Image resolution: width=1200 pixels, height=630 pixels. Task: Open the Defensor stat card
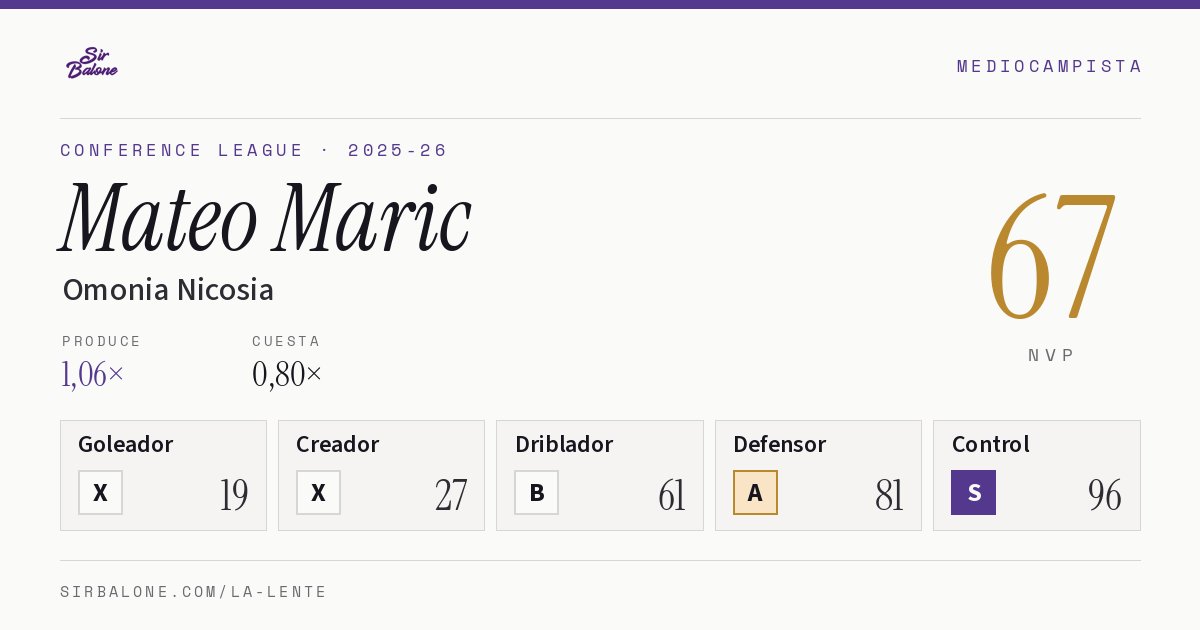818,475
